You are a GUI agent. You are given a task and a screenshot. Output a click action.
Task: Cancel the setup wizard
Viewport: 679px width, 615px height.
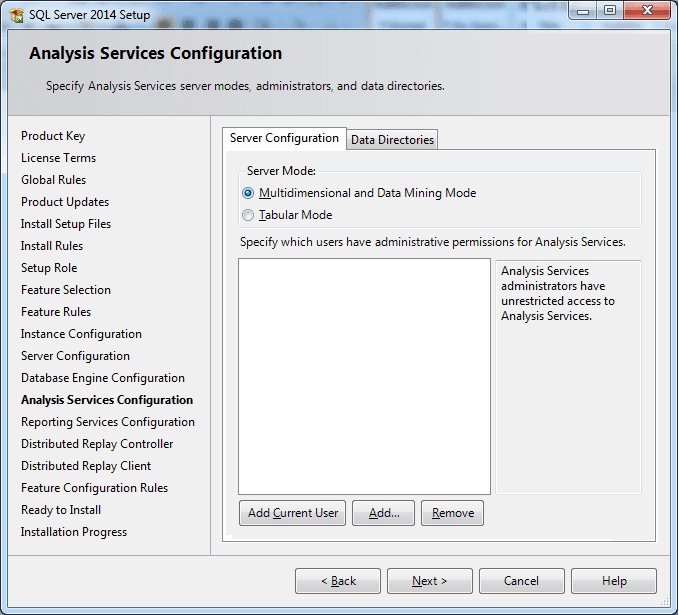click(x=521, y=581)
